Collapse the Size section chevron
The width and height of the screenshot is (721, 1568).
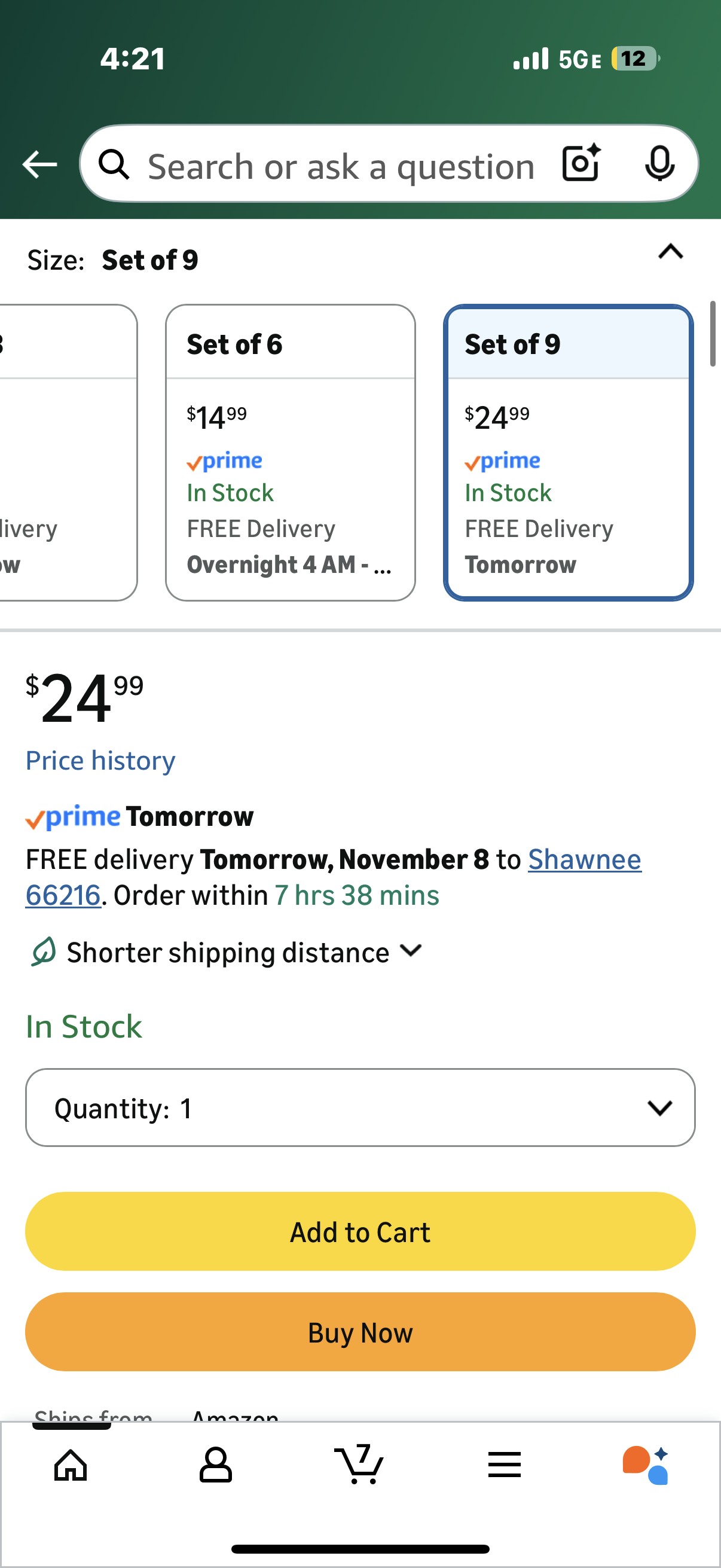pyautogui.click(x=671, y=251)
